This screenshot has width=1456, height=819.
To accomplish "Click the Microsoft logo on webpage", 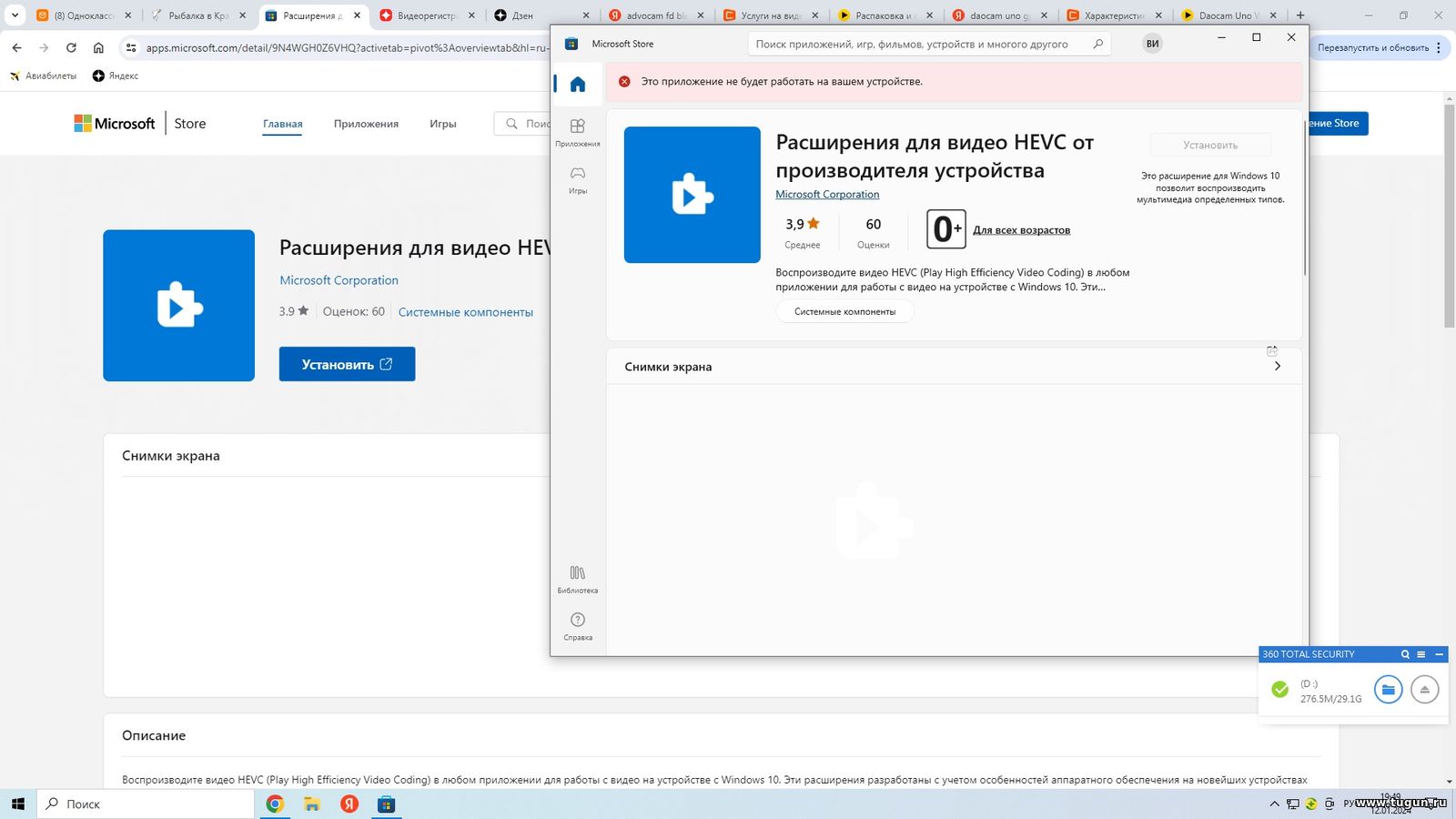I will [x=115, y=124].
